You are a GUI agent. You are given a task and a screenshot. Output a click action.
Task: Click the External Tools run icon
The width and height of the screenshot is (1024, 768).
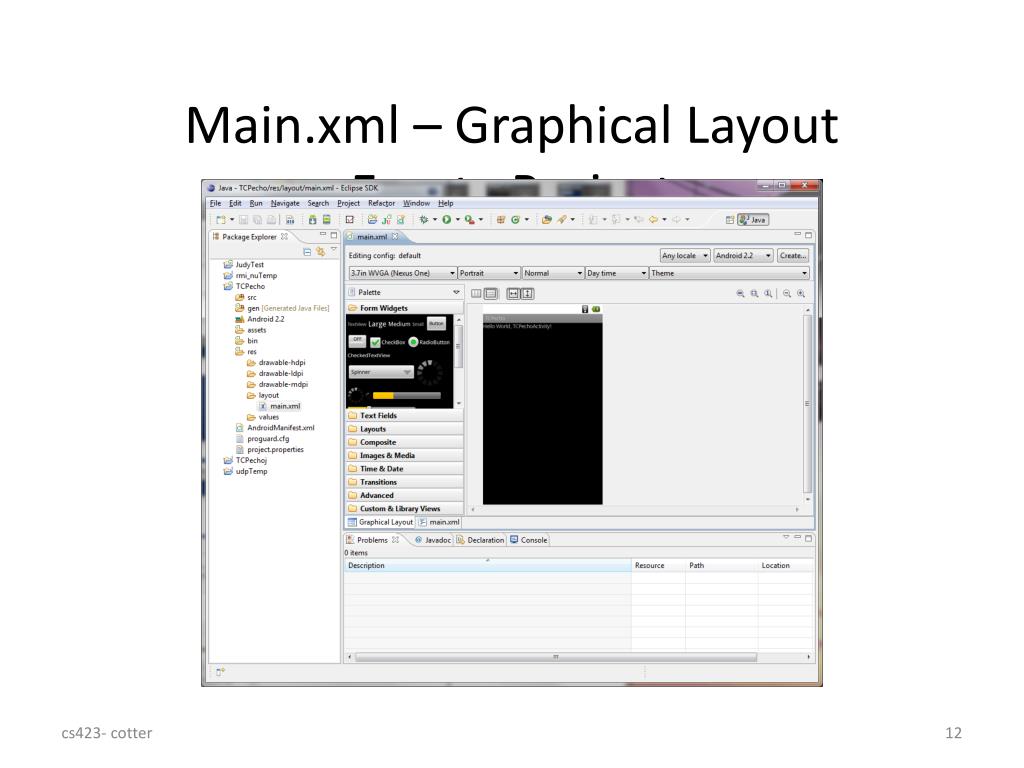coord(470,220)
